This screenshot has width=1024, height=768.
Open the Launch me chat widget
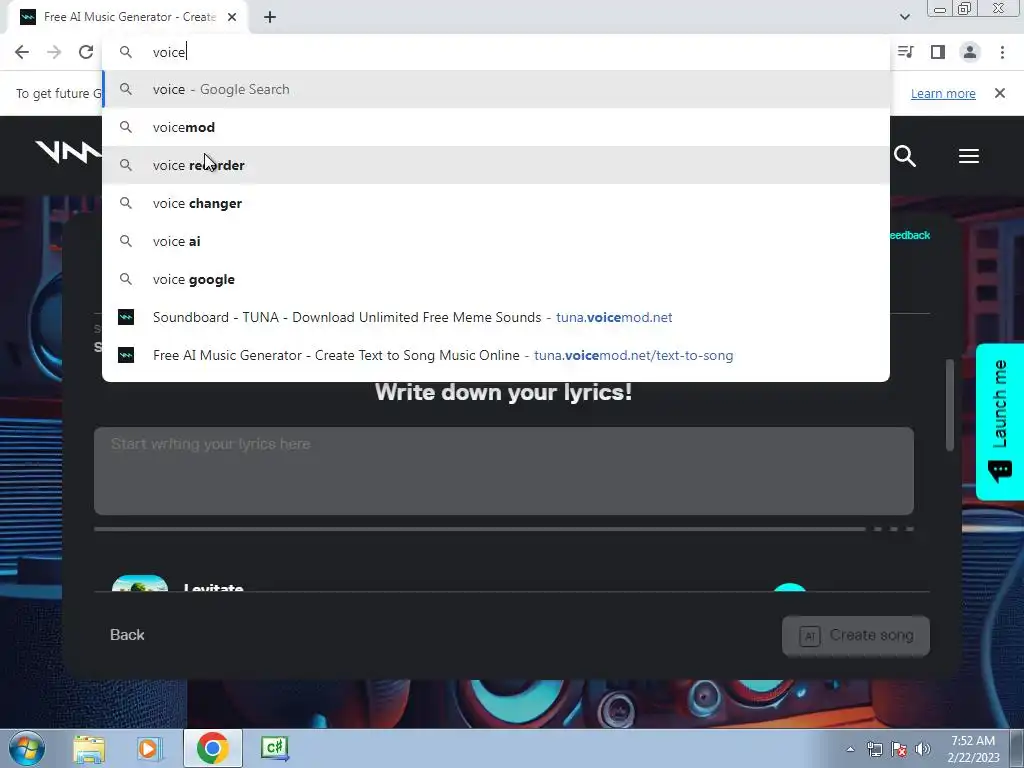click(x=1000, y=422)
